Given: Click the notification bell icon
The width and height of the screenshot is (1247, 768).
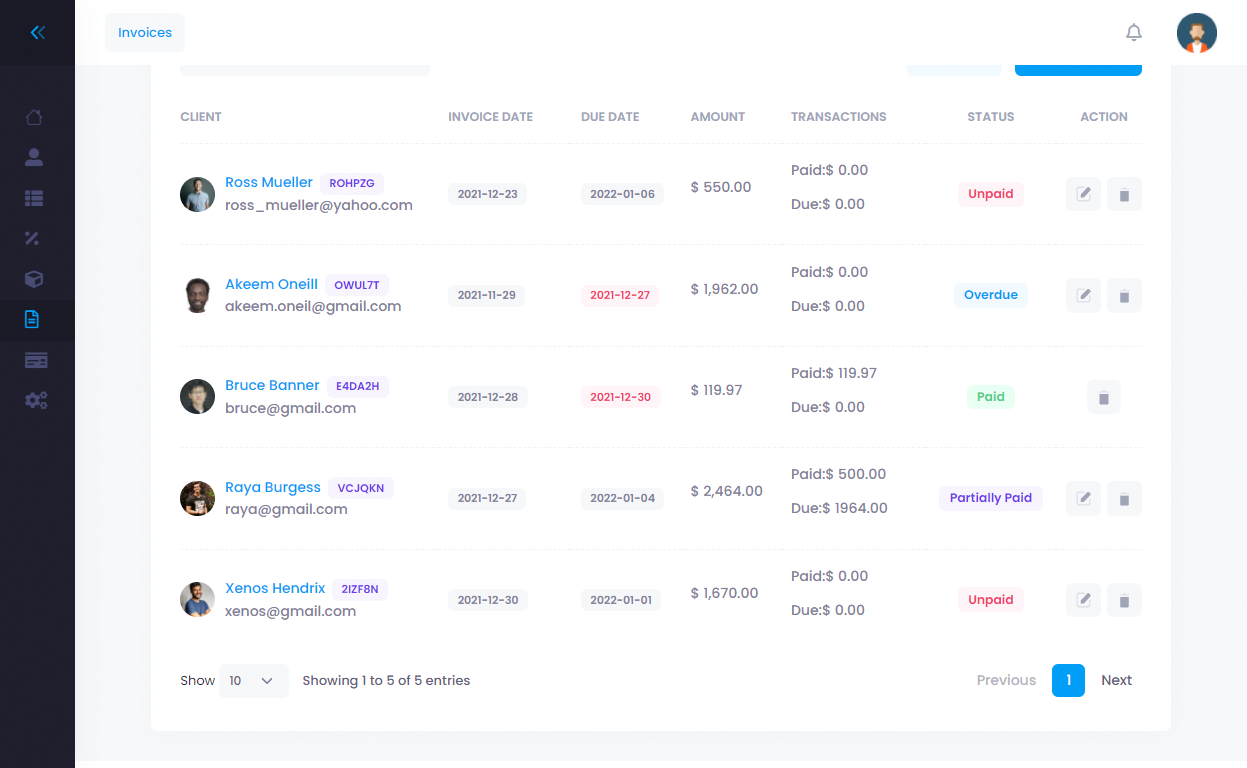Looking at the screenshot, I should coord(1134,32).
